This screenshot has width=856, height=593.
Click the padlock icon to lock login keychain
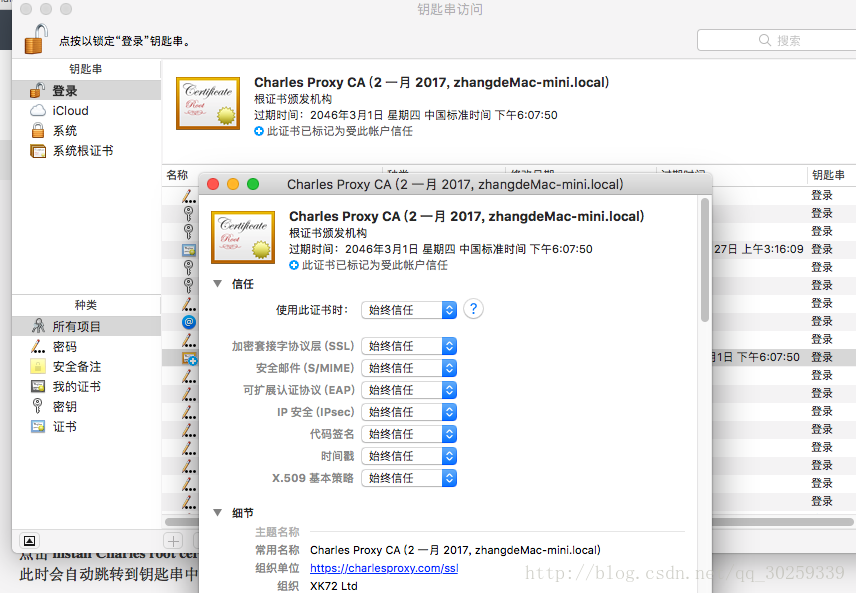coord(36,39)
